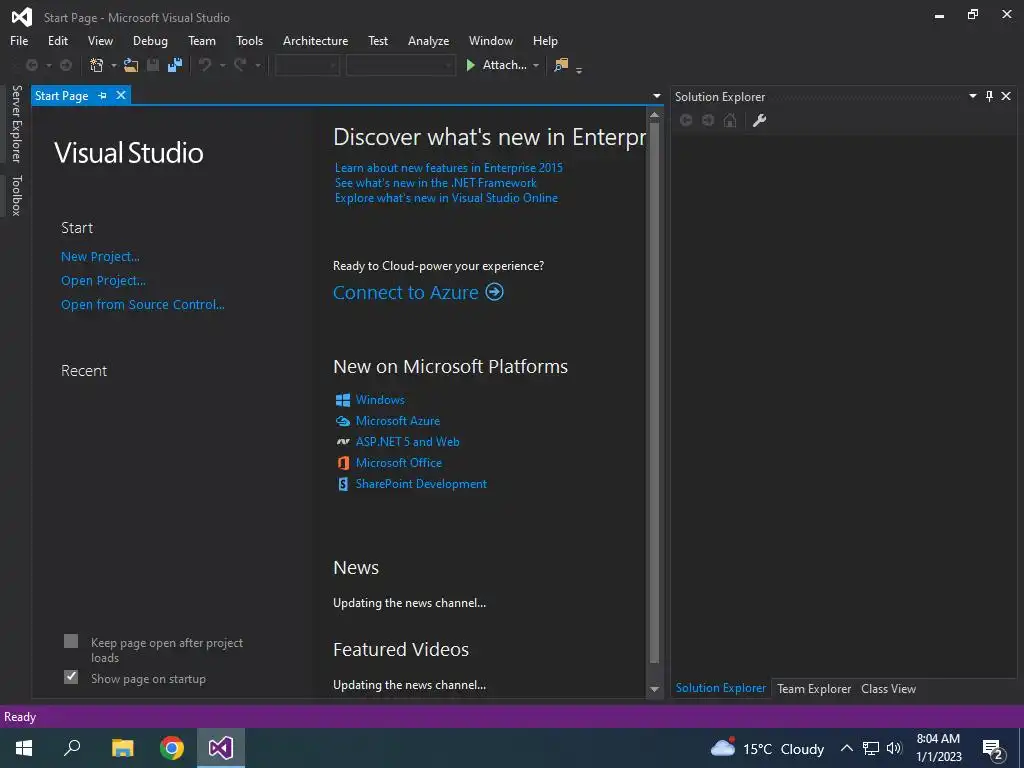Open the Undo history dropdown arrow
Viewport: 1024px width, 768px height.
click(222, 65)
